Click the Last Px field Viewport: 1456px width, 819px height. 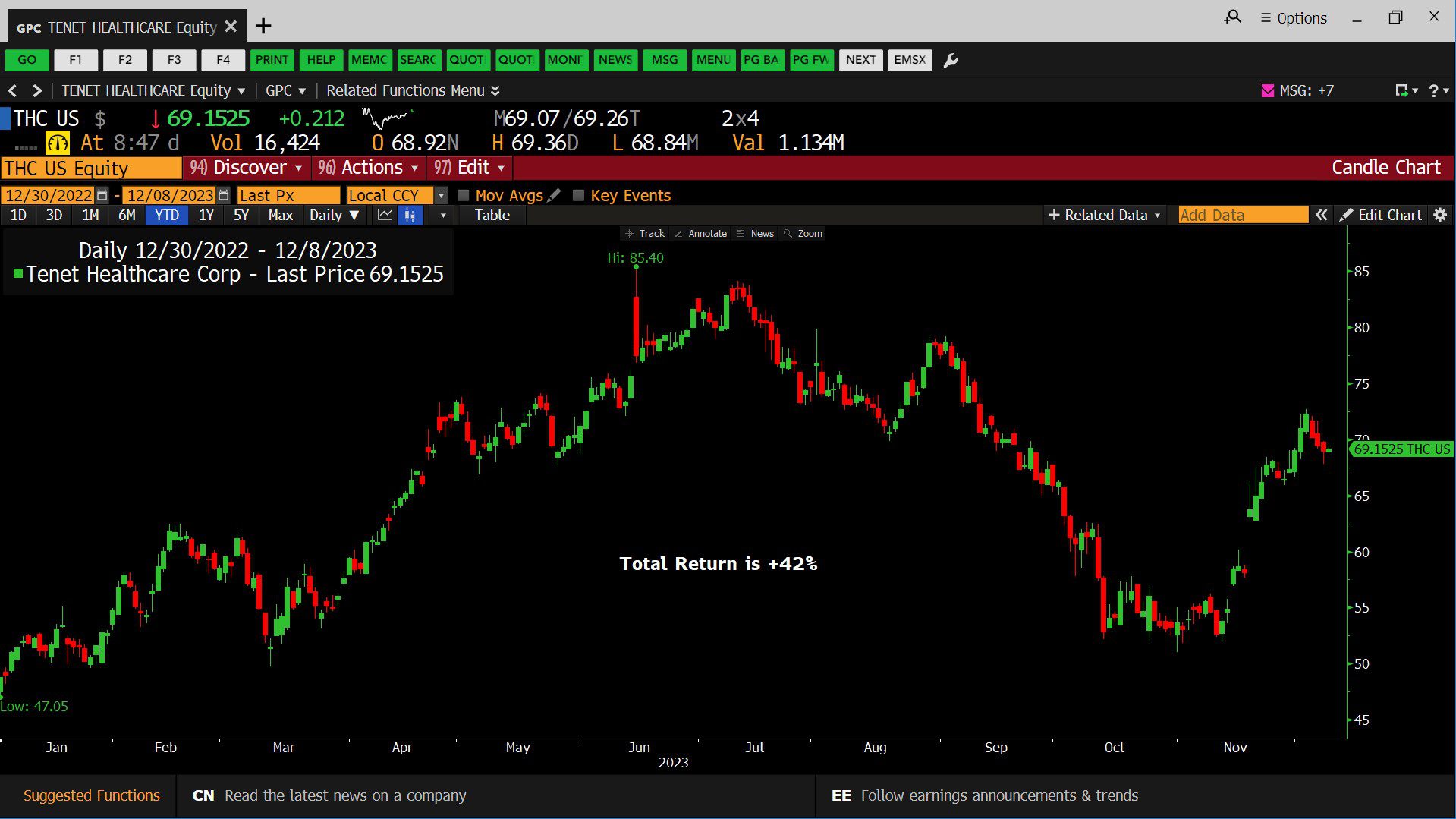pyautogui.click(x=288, y=195)
